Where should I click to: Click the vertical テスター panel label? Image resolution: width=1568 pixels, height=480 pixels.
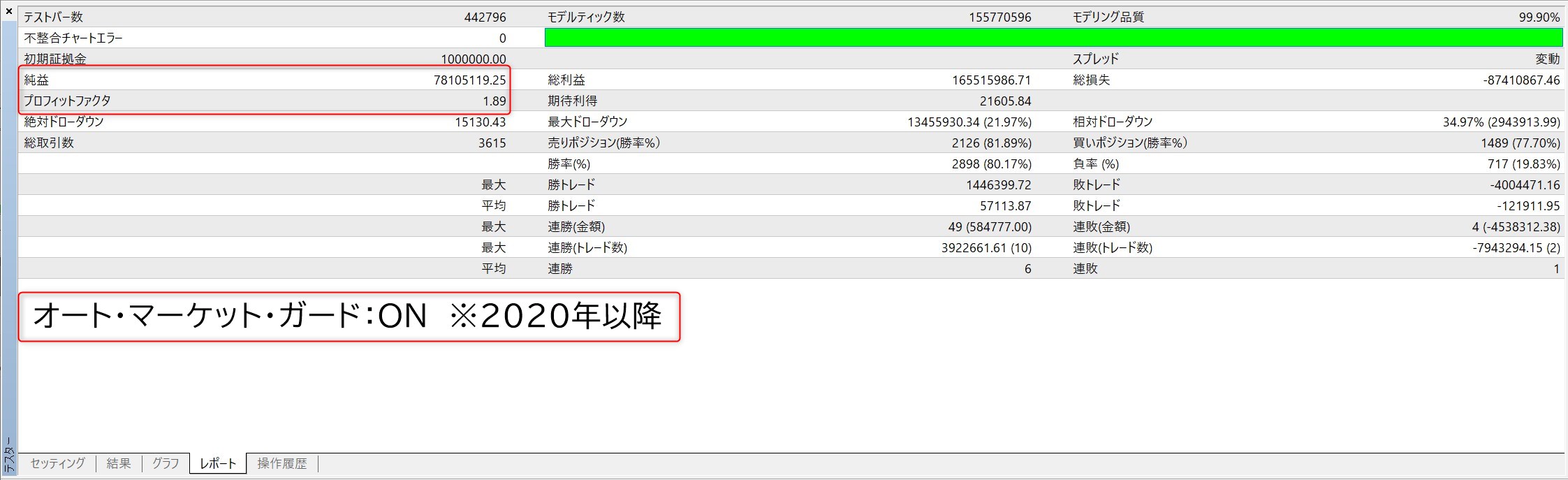coord(8,456)
